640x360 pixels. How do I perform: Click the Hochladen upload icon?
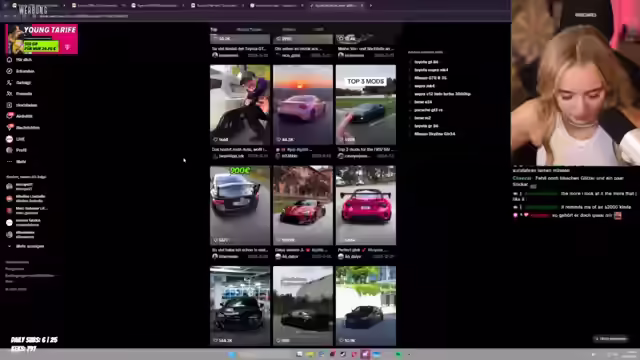(x=9, y=105)
